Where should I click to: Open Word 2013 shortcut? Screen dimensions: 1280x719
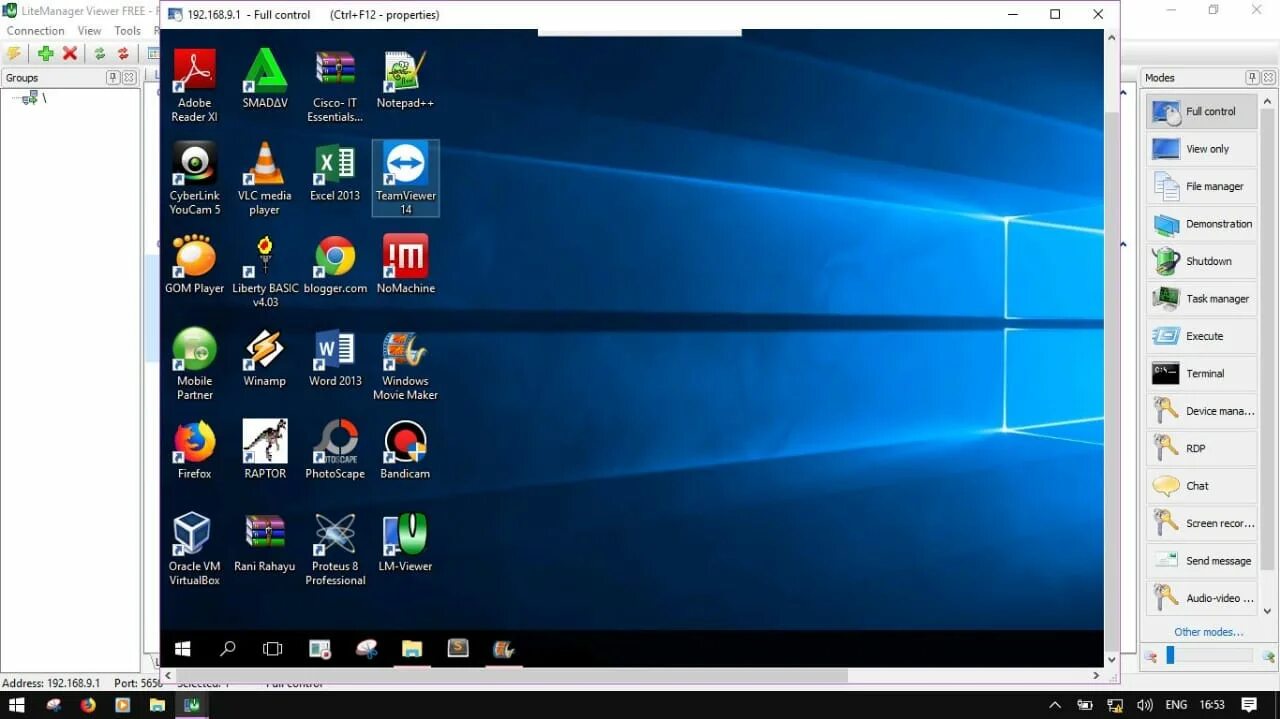tap(335, 358)
